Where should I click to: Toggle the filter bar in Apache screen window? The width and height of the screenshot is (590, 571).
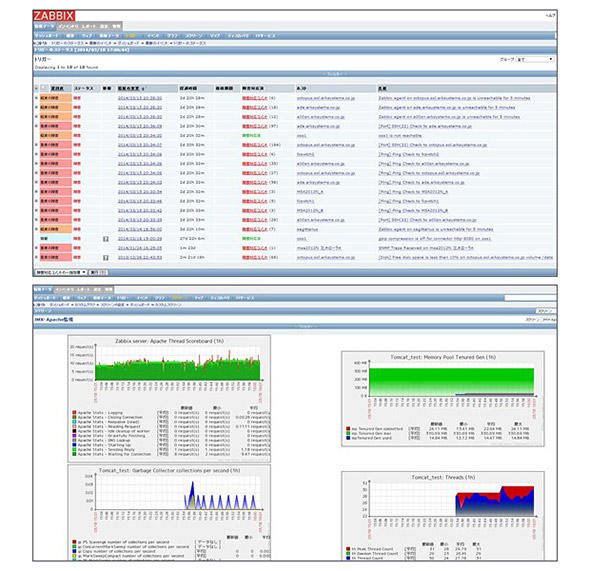point(295,326)
